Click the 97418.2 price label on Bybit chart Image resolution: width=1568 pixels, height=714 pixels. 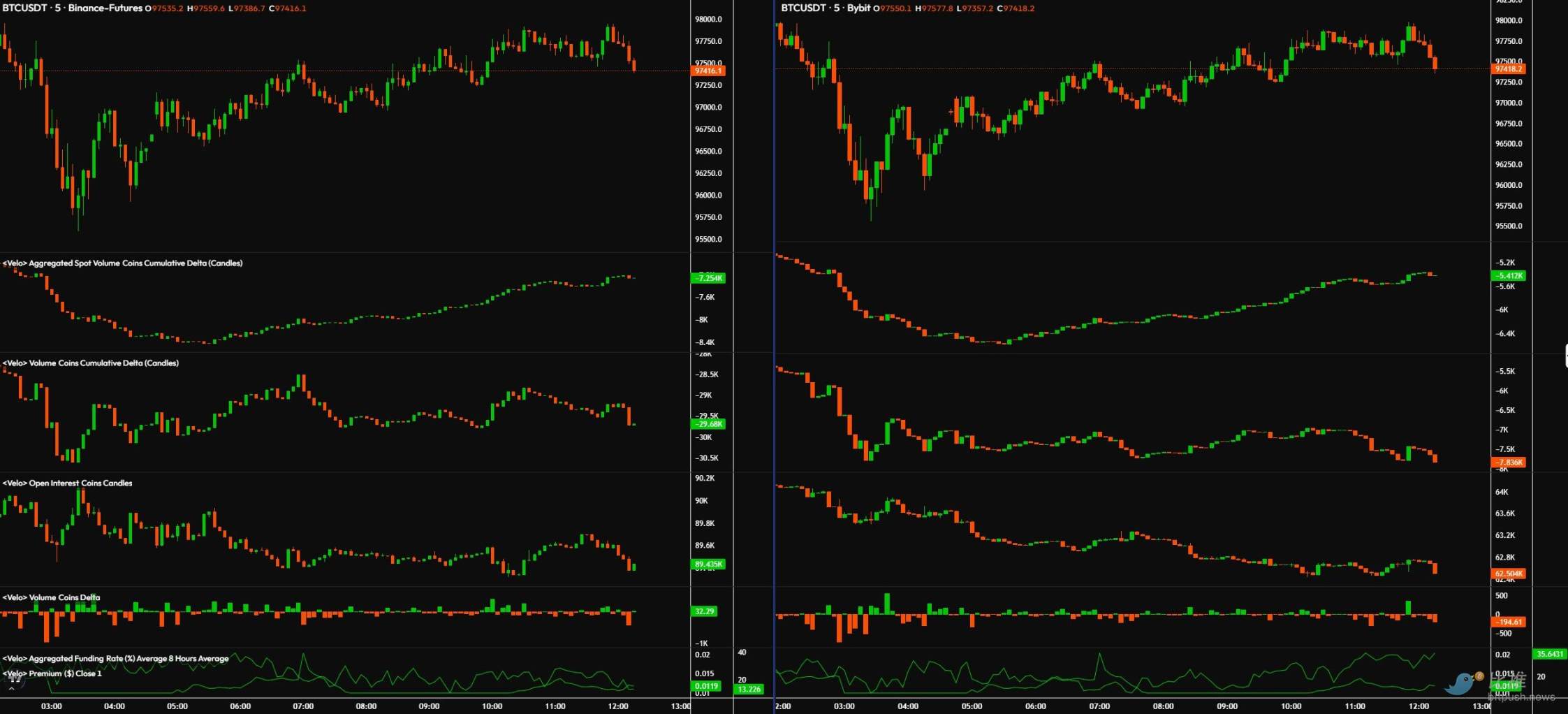tap(1509, 69)
